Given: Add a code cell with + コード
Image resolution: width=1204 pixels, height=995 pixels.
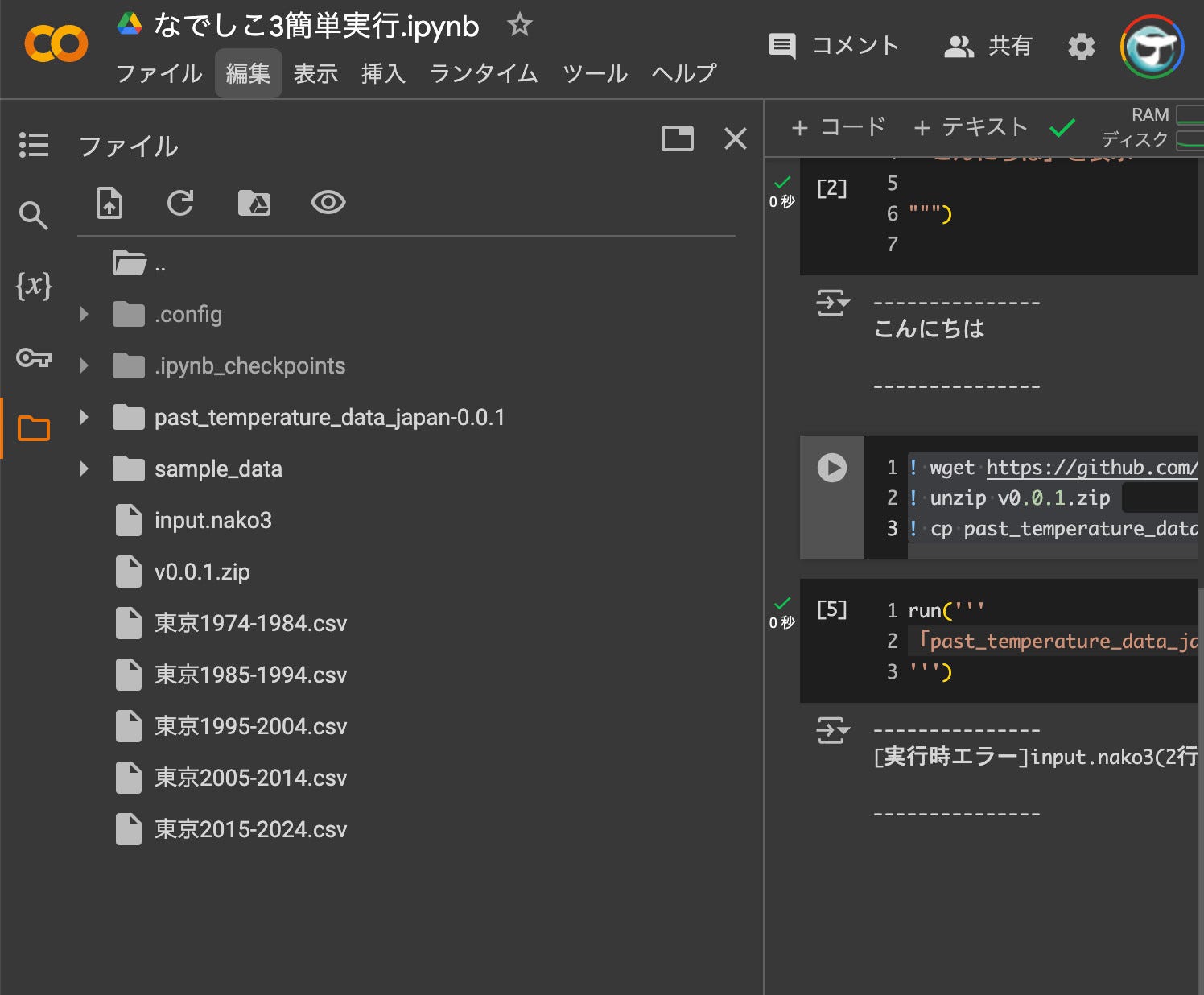Looking at the screenshot, I should tap(839, 127).
